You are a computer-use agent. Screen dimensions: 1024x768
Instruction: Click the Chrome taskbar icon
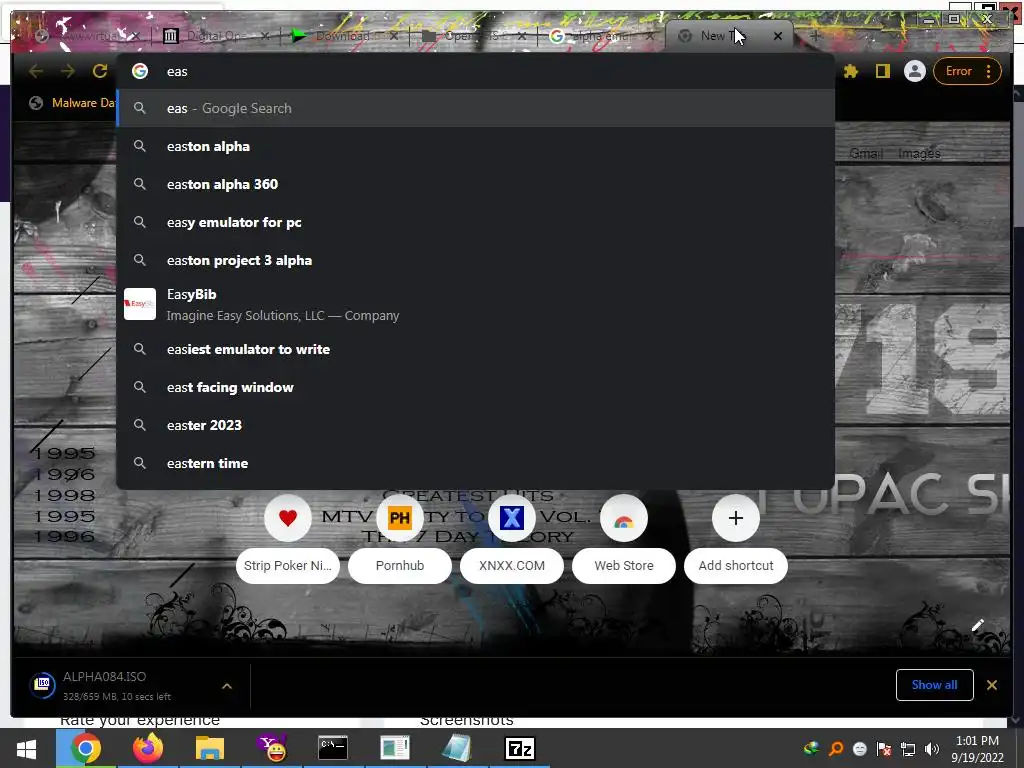tap(86, 748)
